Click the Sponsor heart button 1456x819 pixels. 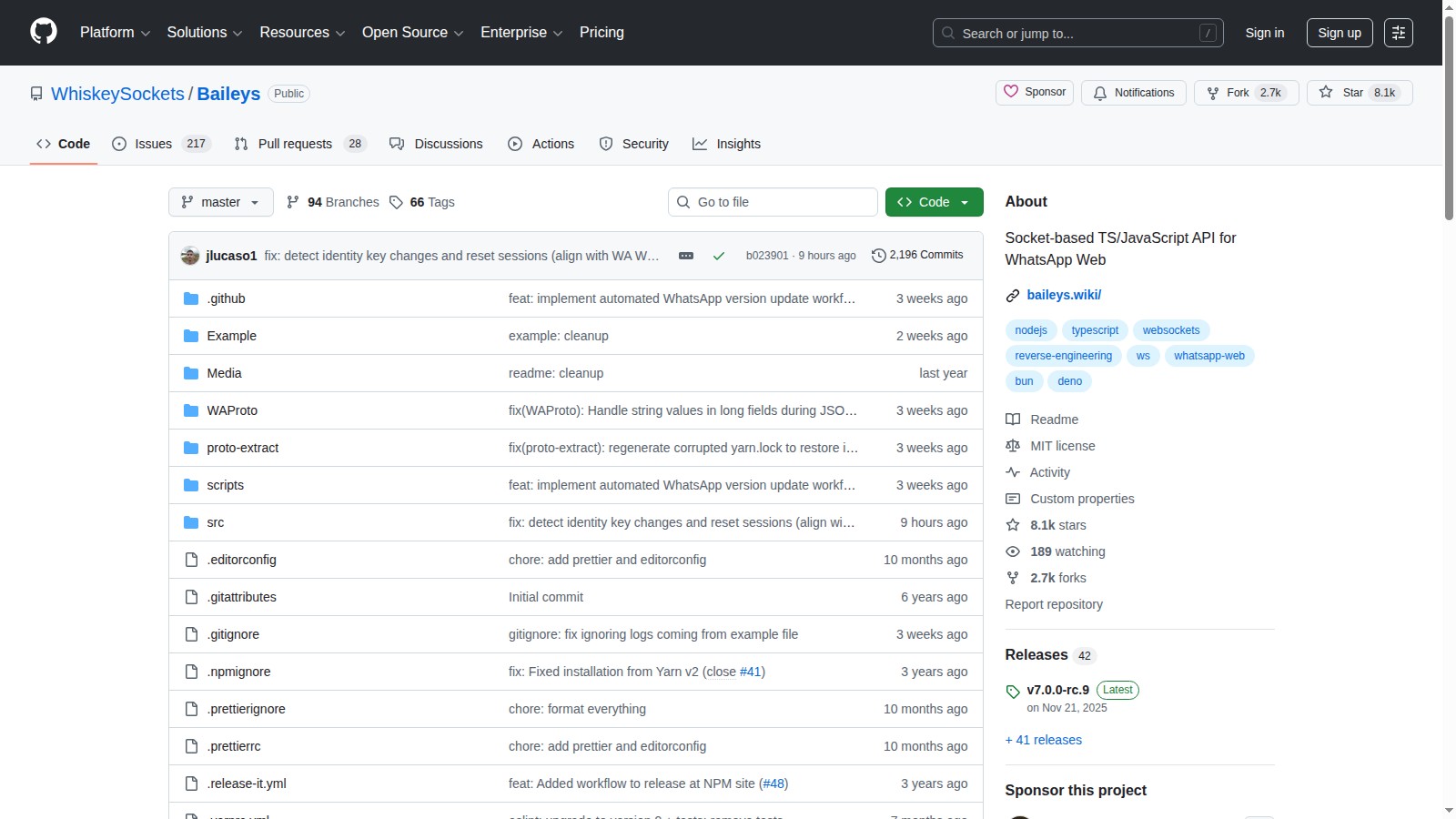coord(1035,93)
